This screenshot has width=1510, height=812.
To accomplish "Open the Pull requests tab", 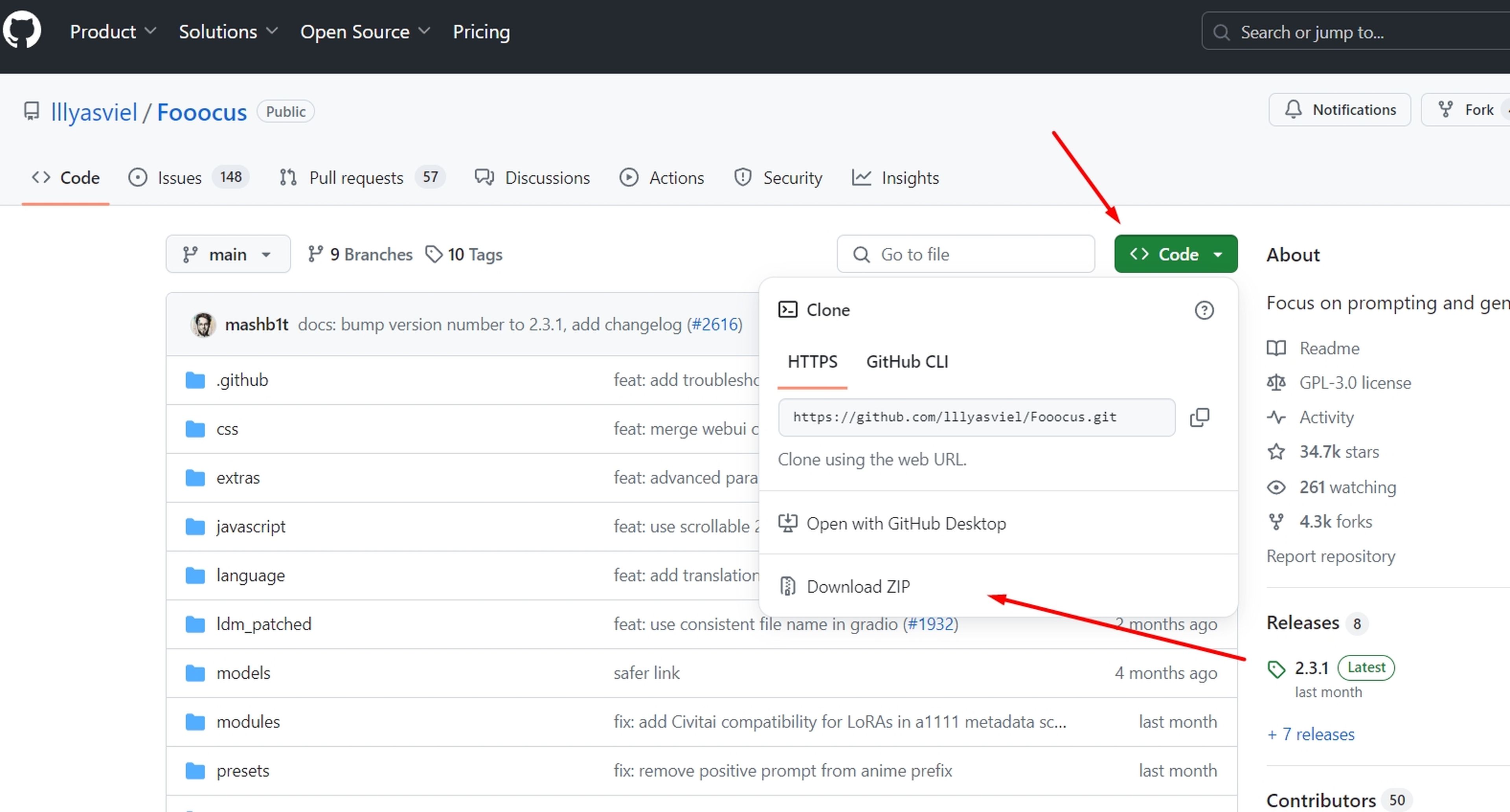I will [x=362, y=178].
